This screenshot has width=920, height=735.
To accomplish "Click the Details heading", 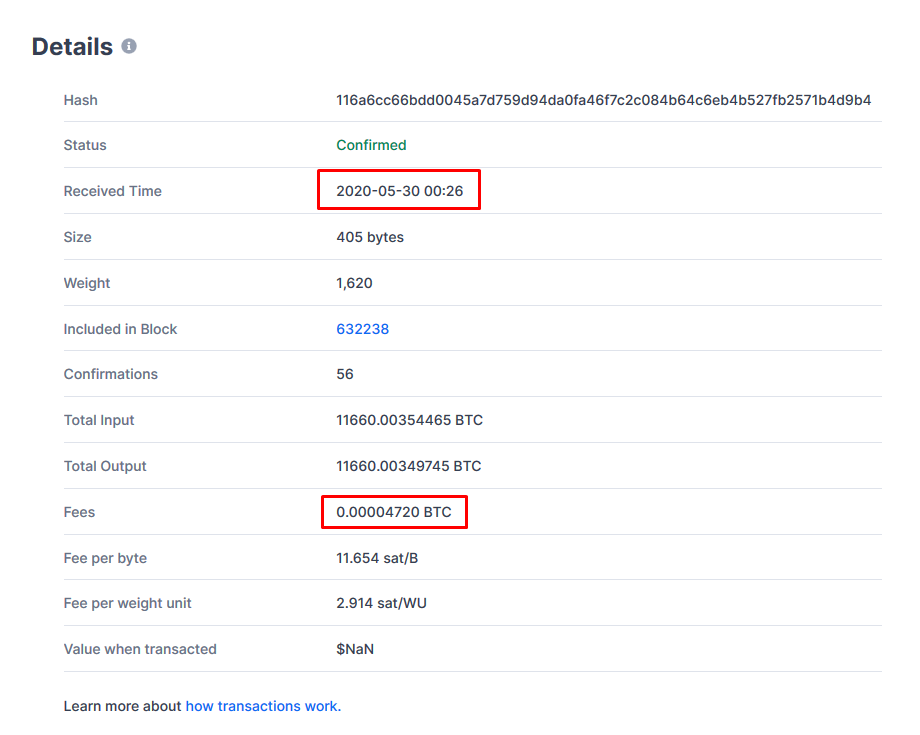I will (74, 45).
